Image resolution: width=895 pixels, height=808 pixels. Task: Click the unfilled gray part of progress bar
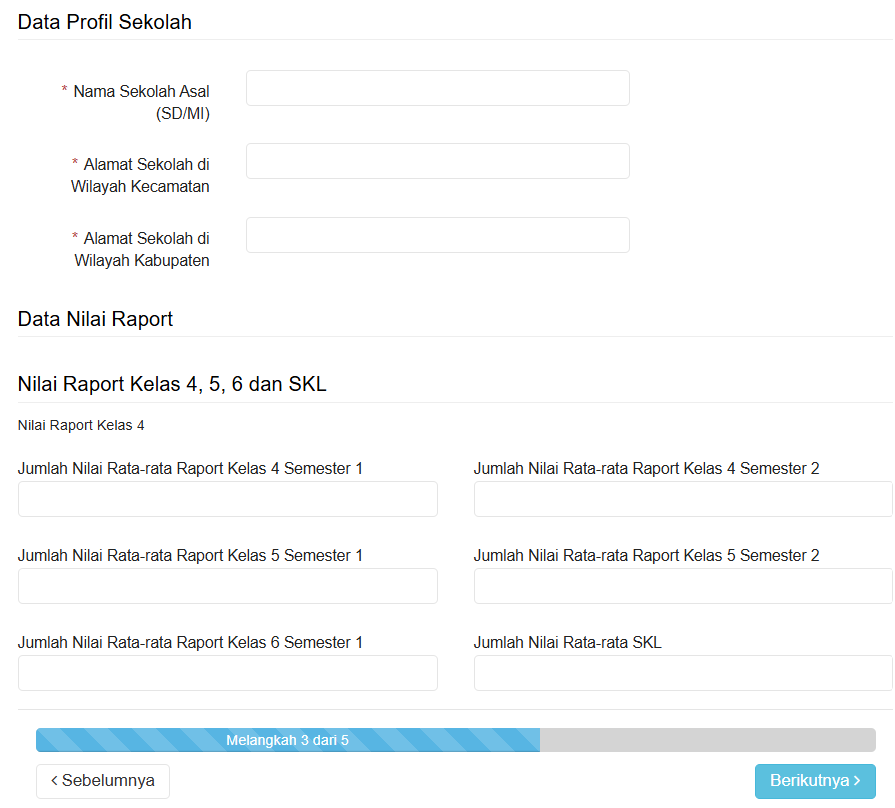(708, 740)
